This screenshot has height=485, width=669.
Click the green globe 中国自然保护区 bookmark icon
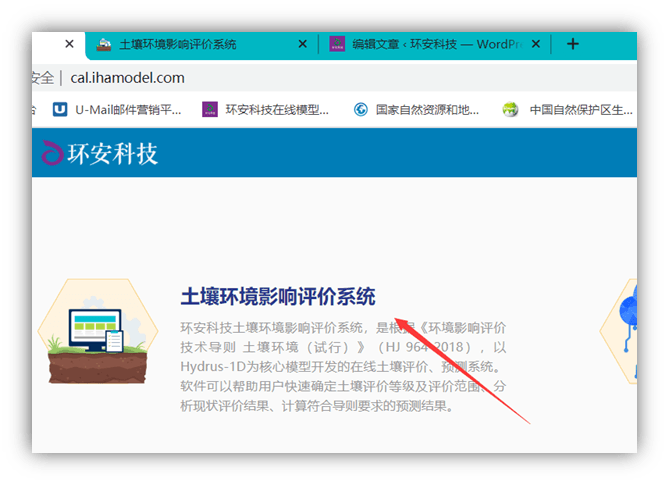(x=510, y=110)
